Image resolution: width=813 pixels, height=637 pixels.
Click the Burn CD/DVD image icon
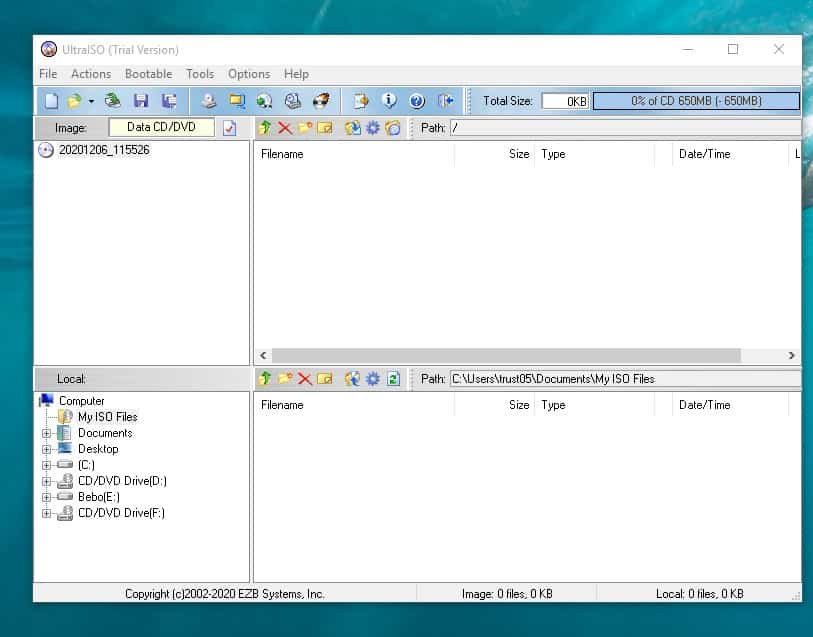[321, 101]
